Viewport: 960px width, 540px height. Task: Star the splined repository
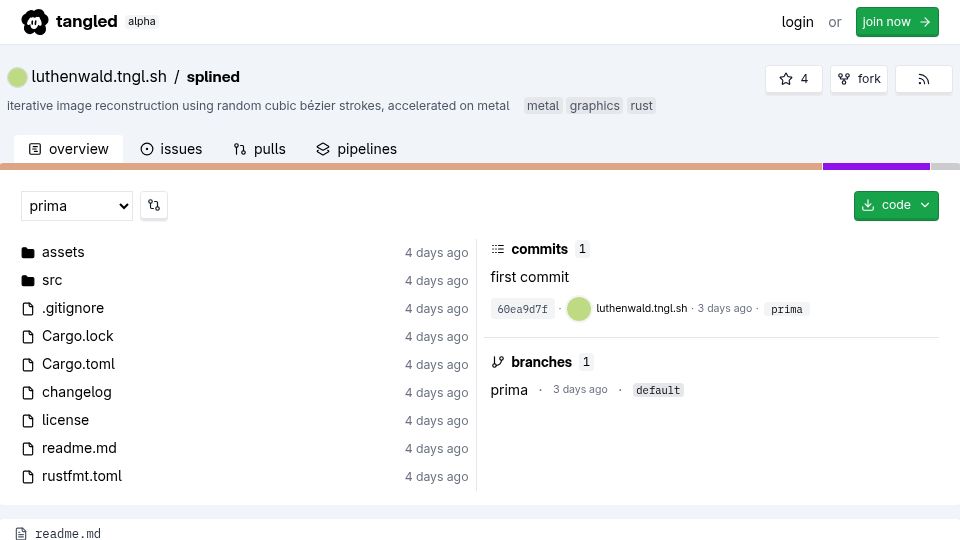click(x=793, y=79)
